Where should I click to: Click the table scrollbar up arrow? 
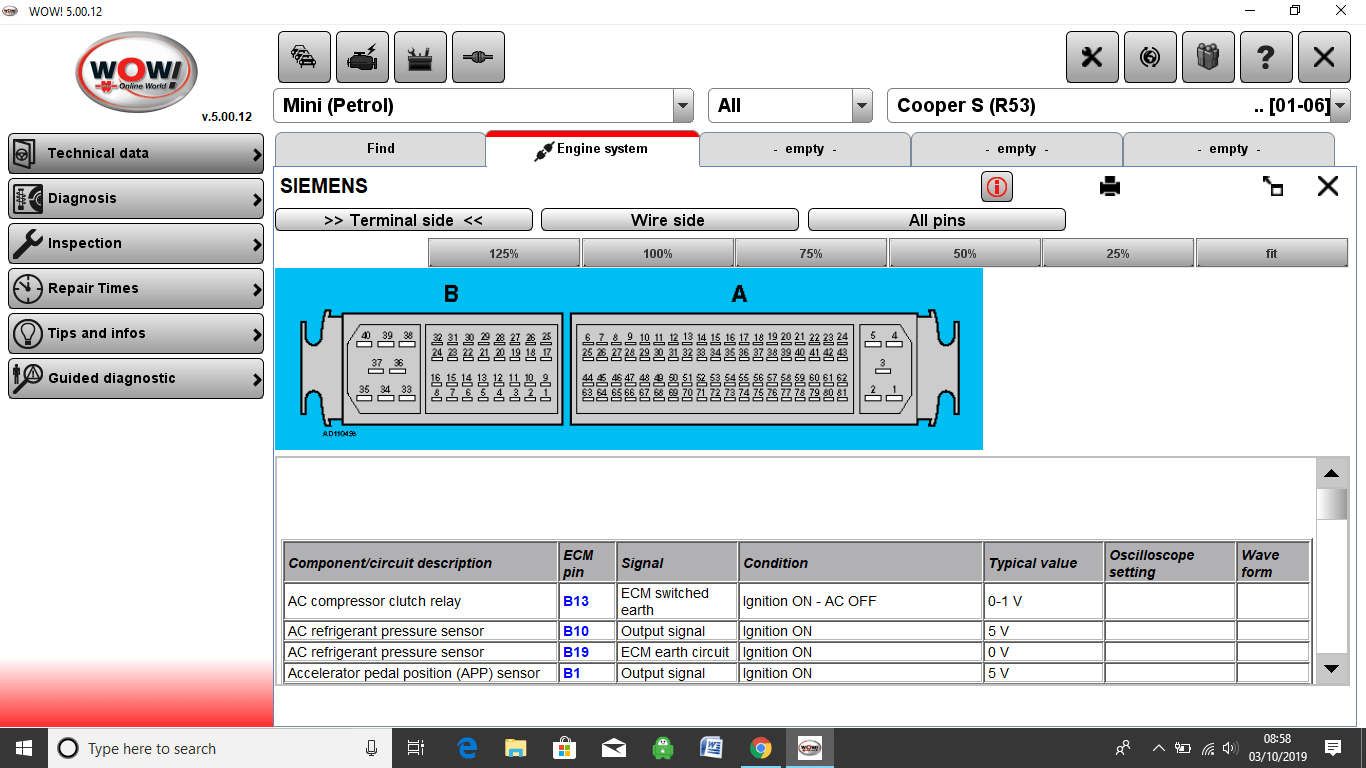[x=1331, y=474]
